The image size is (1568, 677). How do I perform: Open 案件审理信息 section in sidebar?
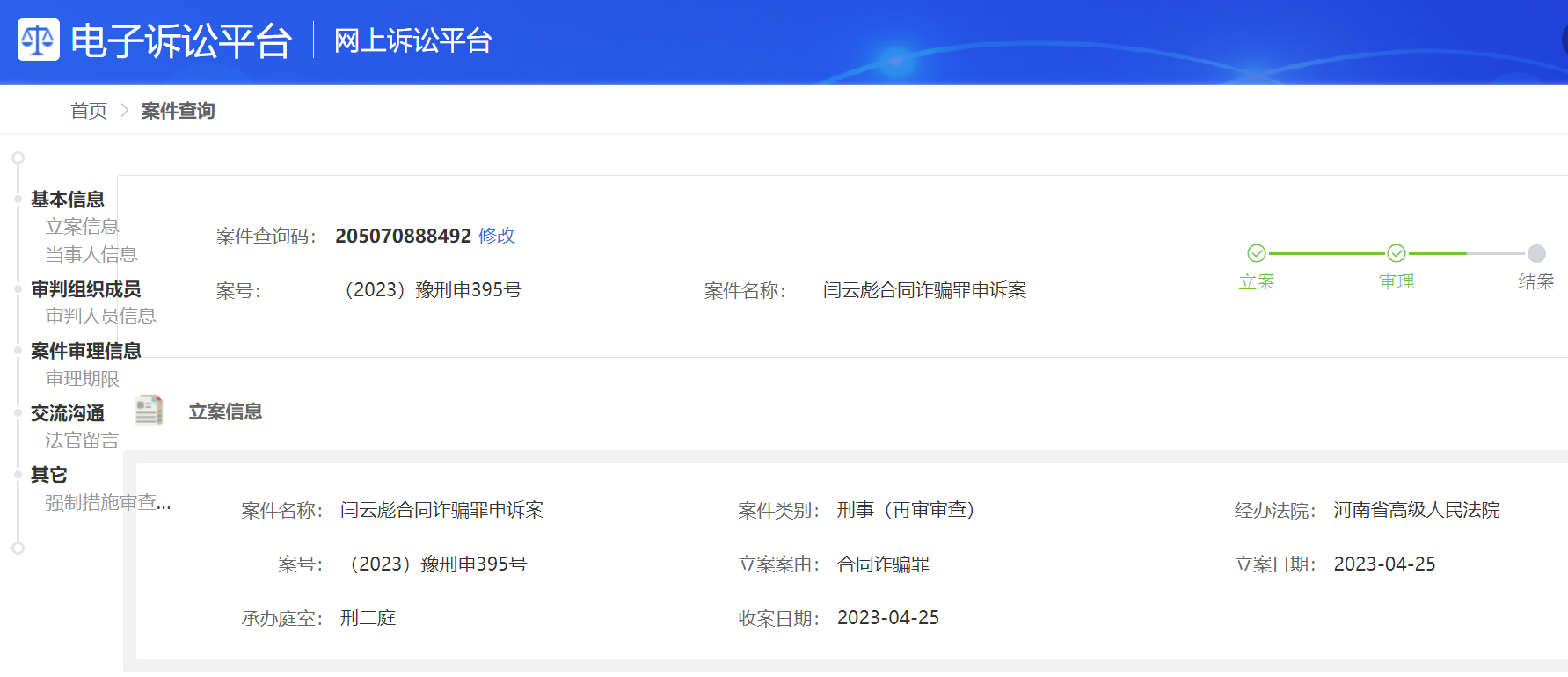click(86, 351)
